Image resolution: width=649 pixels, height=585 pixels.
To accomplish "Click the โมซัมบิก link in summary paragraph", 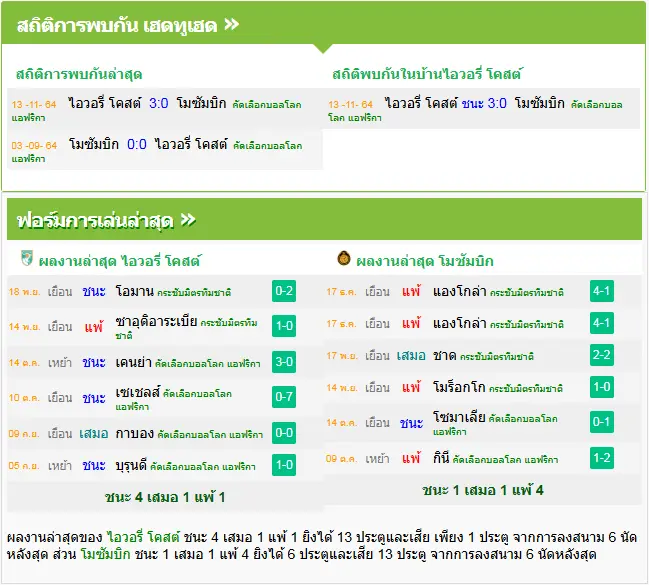I will [106, 554].
